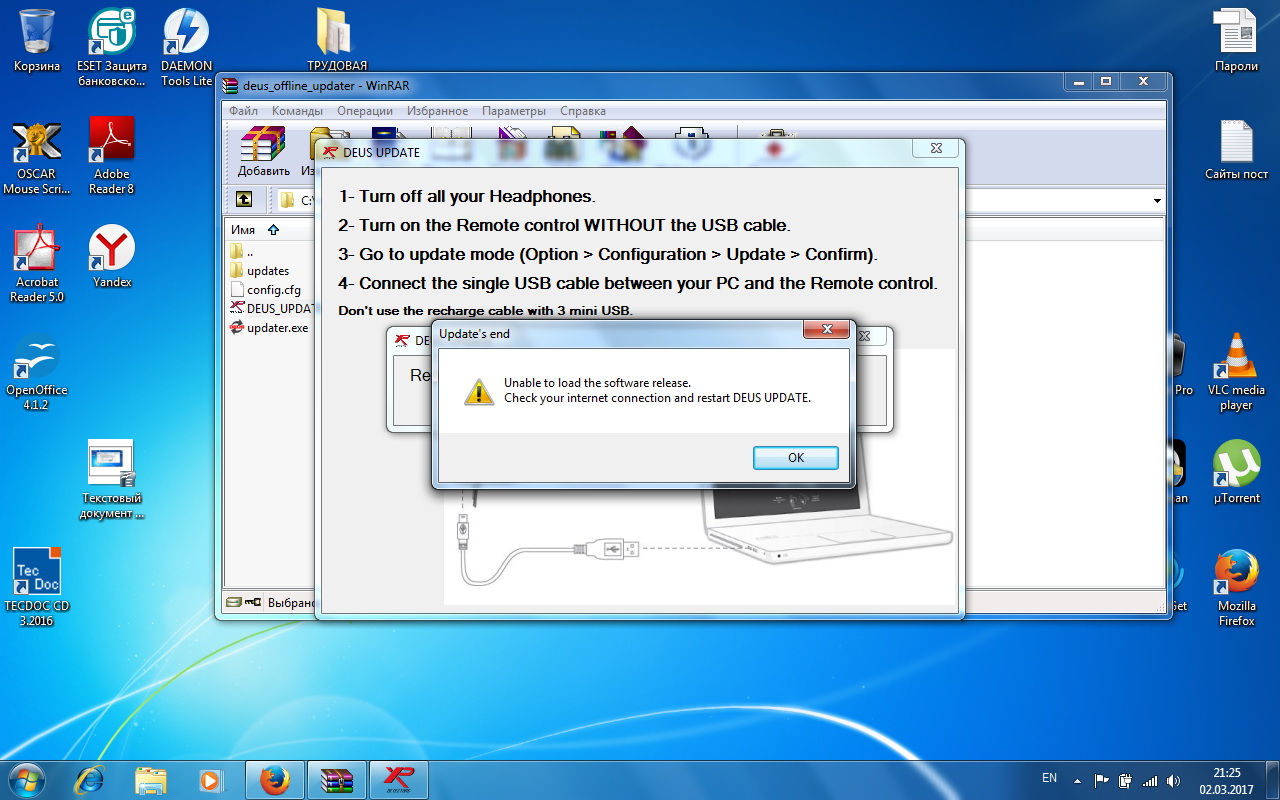This screenshot has width=1280, height=800.
Task: Click the volume speaker tray icon
Action: pyautogui.click(x=1172, y=780)
